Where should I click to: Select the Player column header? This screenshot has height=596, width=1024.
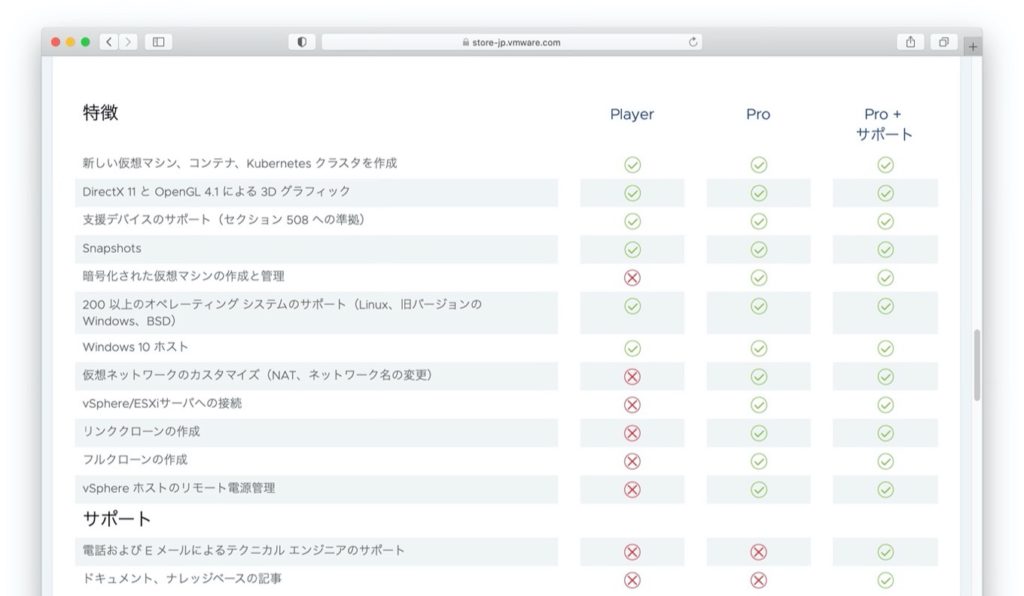coord(632,115)
